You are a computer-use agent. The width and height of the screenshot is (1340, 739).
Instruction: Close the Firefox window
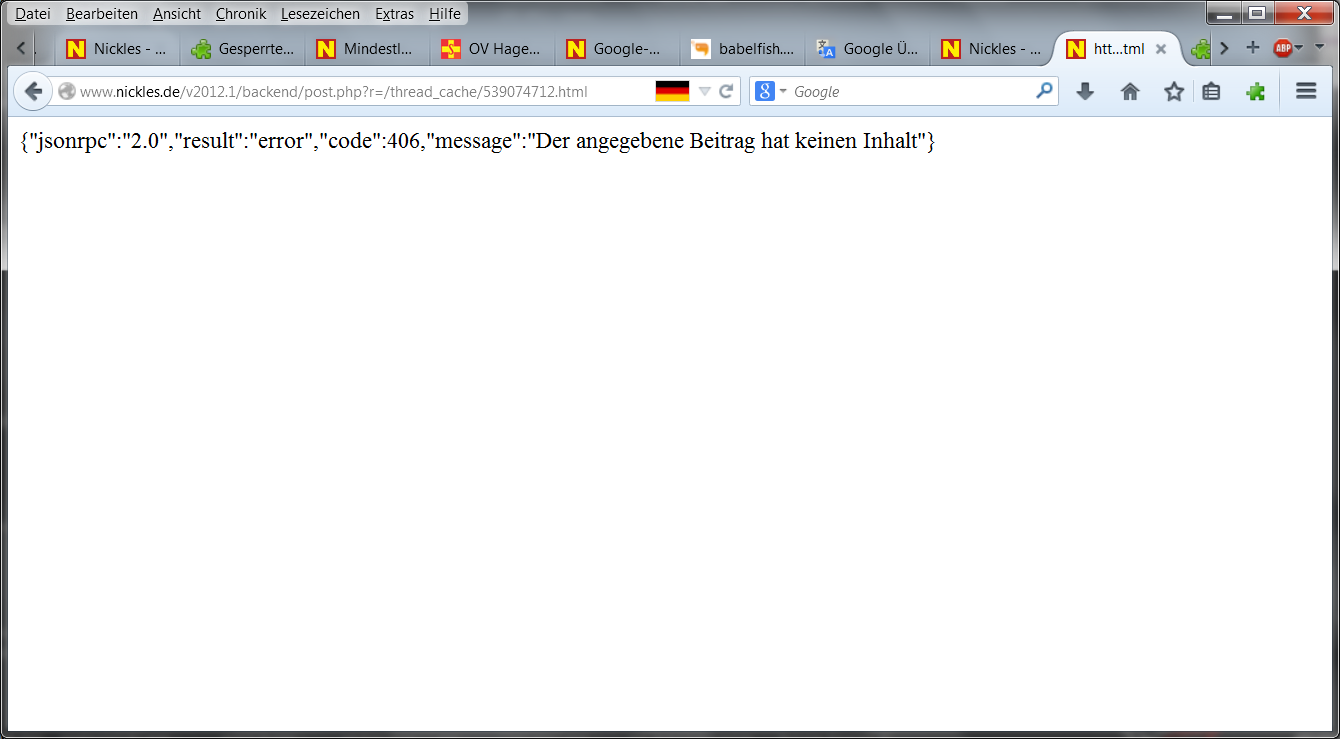click(x=1304, y=13)
